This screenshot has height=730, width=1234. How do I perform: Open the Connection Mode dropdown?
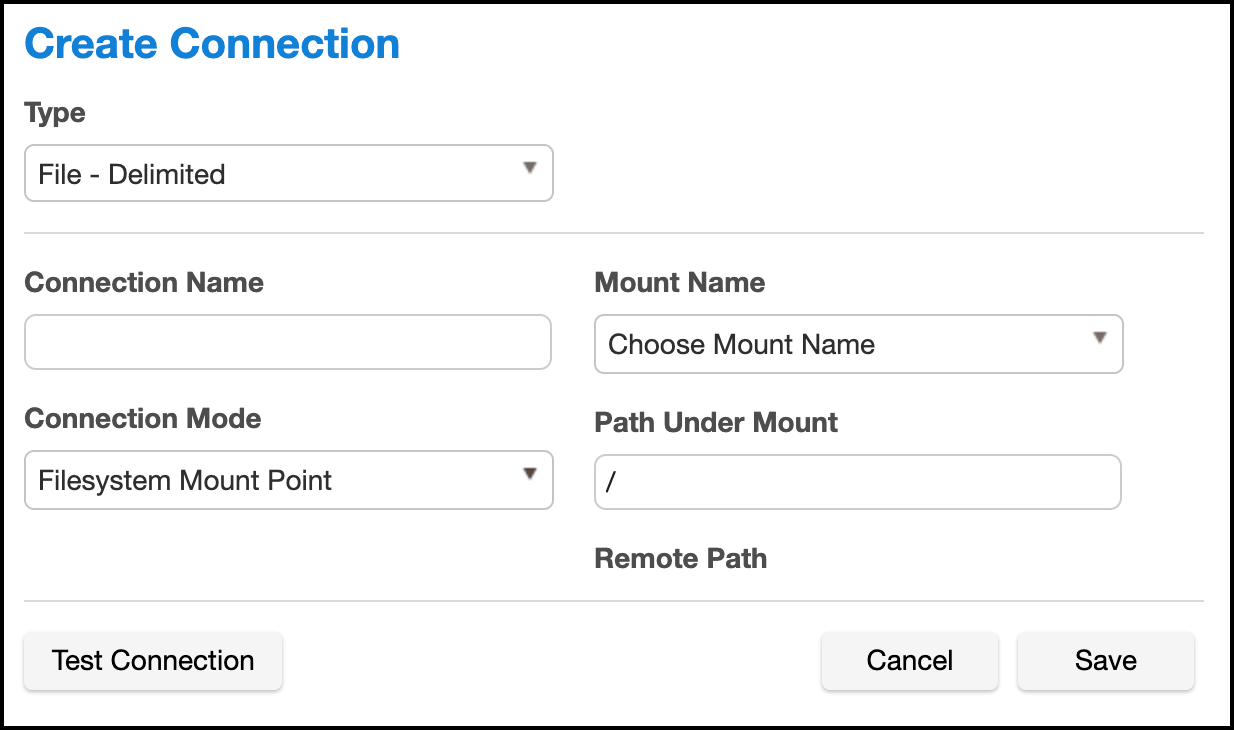pyautogui.click(x=288, y=481)
